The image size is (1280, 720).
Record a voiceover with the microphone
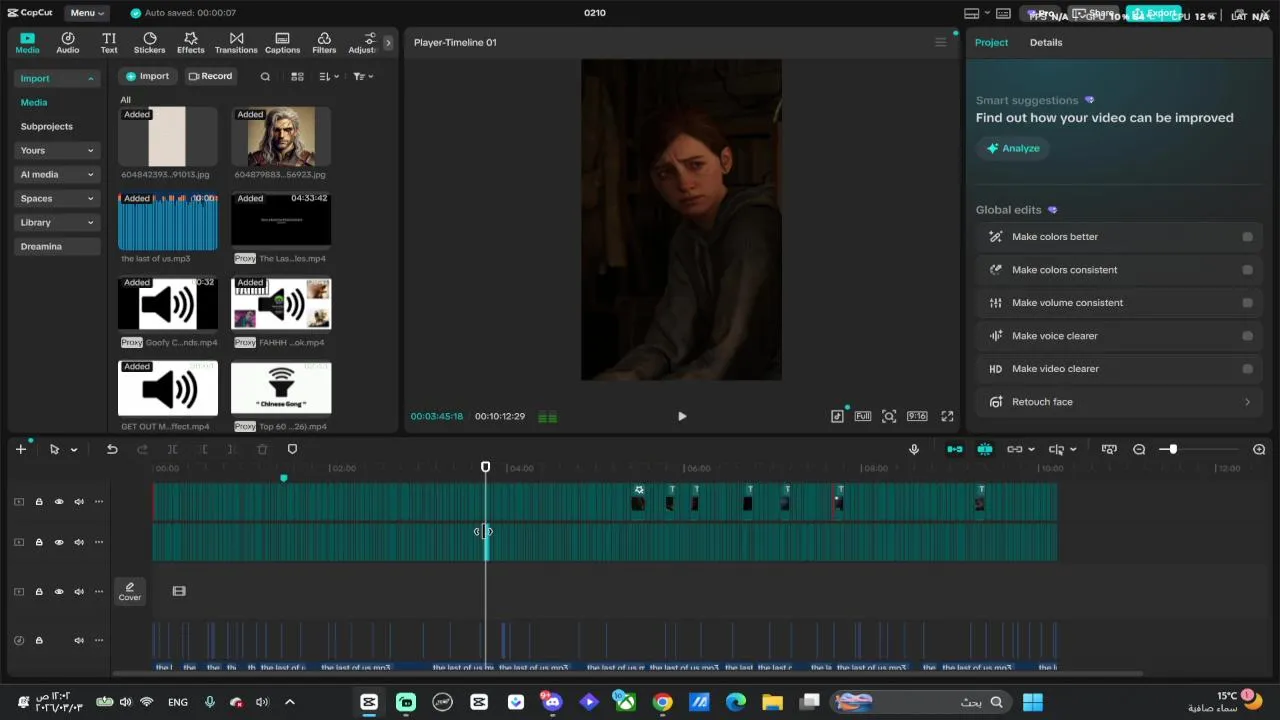tap(914, 449)
